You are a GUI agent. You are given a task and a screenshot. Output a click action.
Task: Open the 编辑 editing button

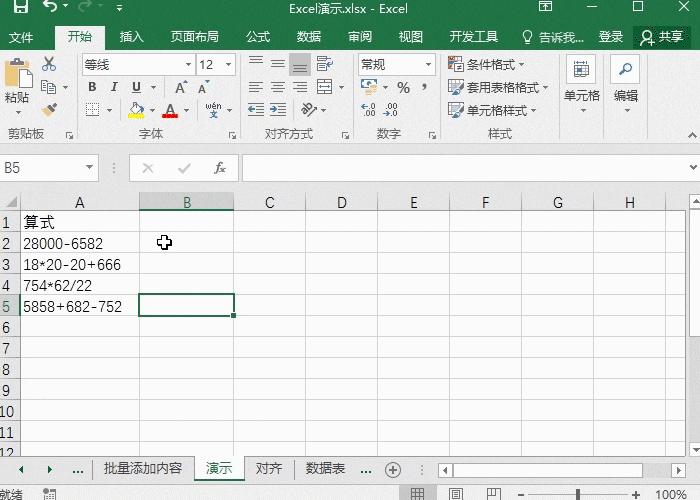626,85
